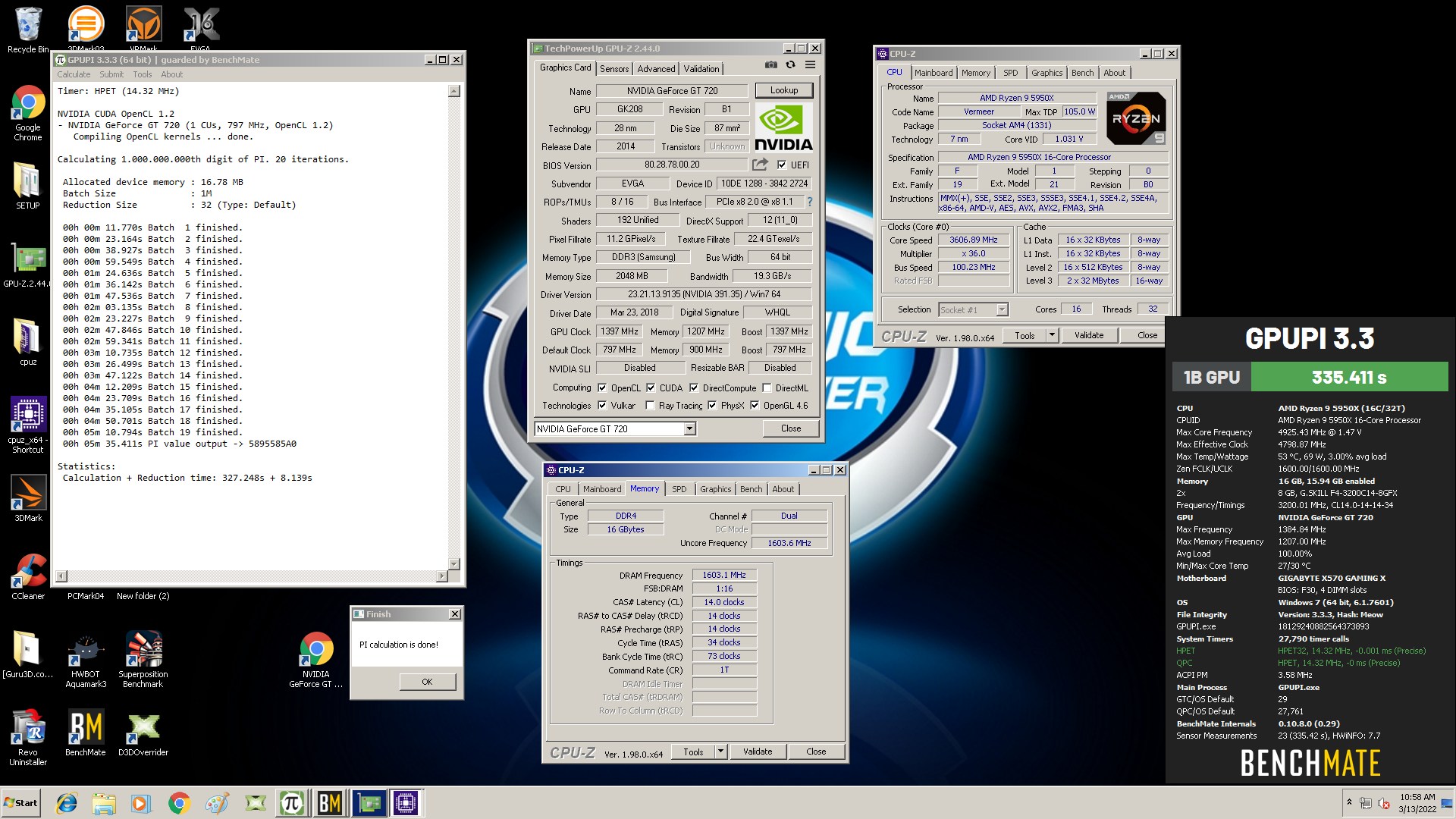Open Submit menu in GPUPI
The image size is (1456, 819).
[x=111, y=74]
